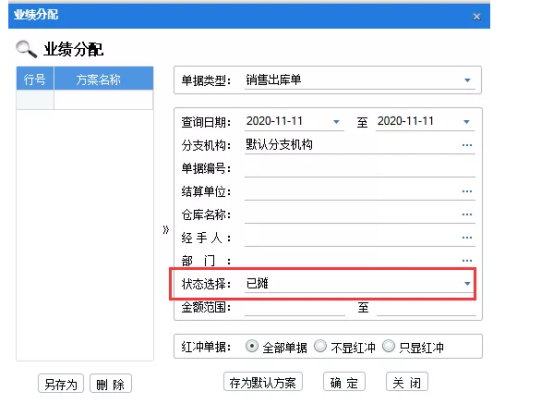
Task: Open 结算单位 browse ellipsis button
Action: [467, 191]
